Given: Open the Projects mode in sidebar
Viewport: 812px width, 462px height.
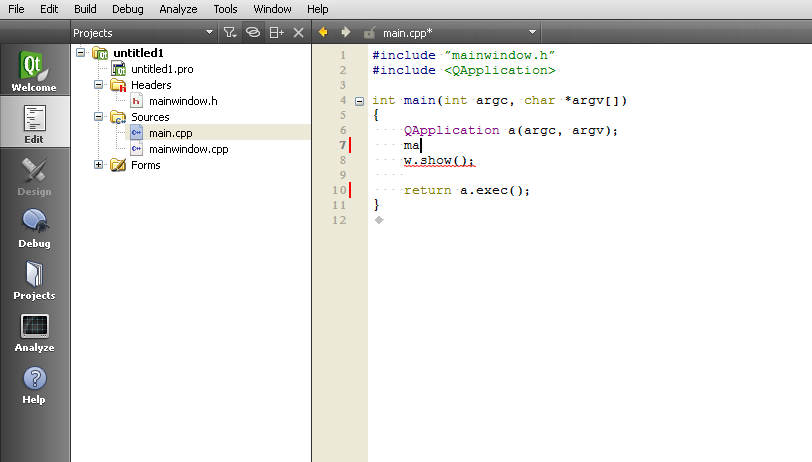Looking at the screenshot, I should (34, 280).
